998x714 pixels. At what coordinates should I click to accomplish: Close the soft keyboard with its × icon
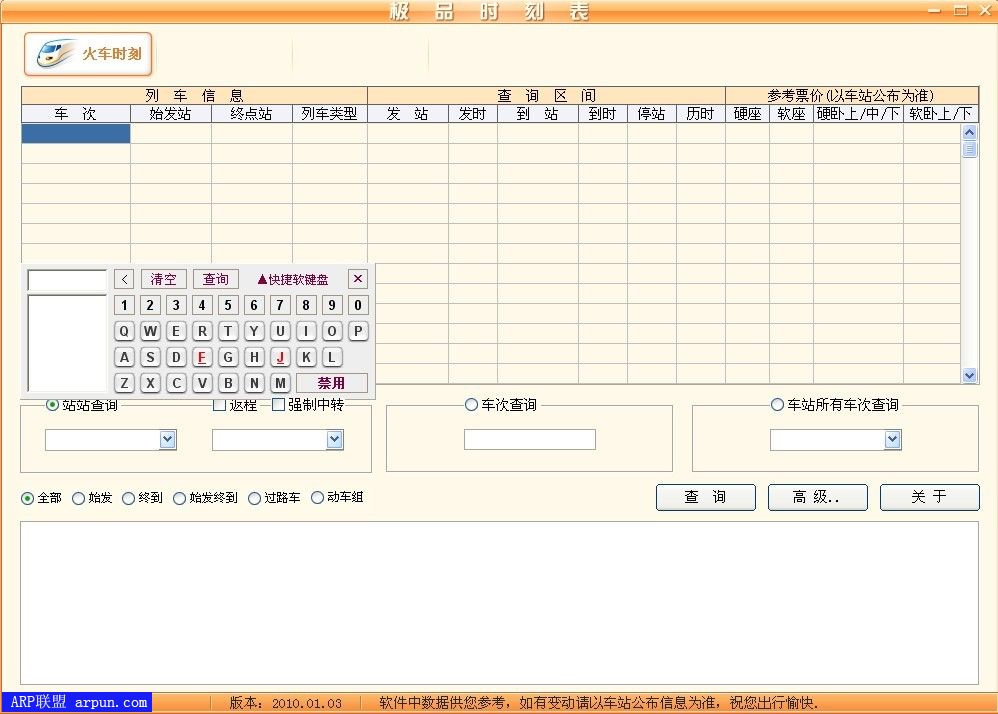click(357, 279)
